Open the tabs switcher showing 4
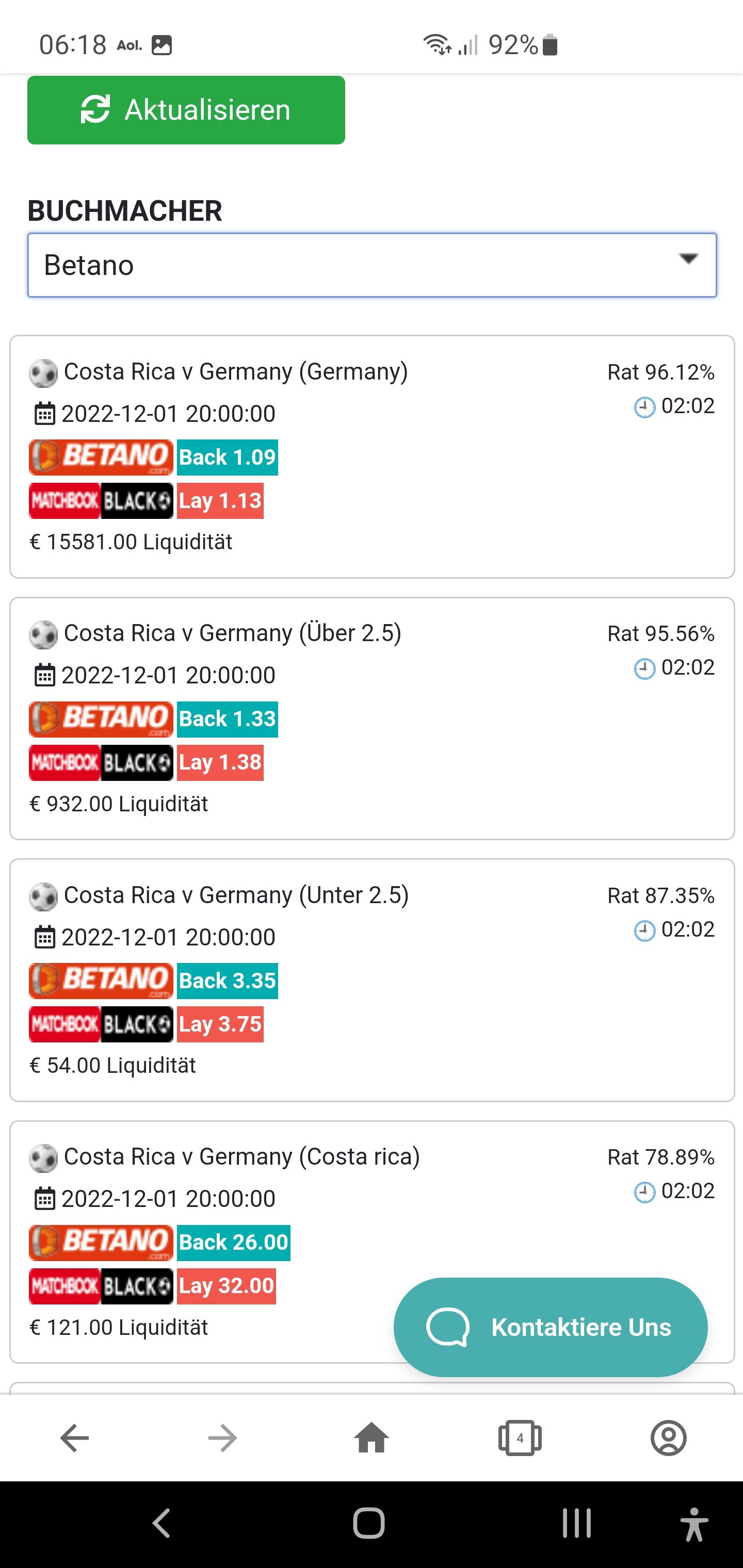Viewport: 743px width, 1568px height. 520,1439
